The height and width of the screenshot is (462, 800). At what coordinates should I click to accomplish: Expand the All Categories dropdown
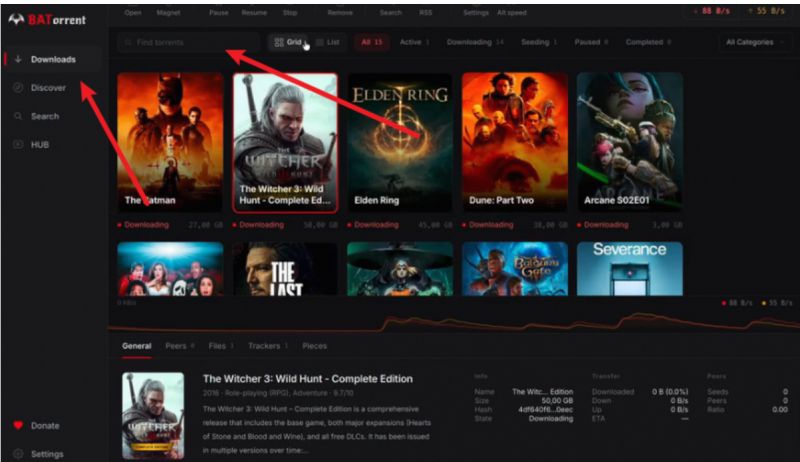pos(754,42)
